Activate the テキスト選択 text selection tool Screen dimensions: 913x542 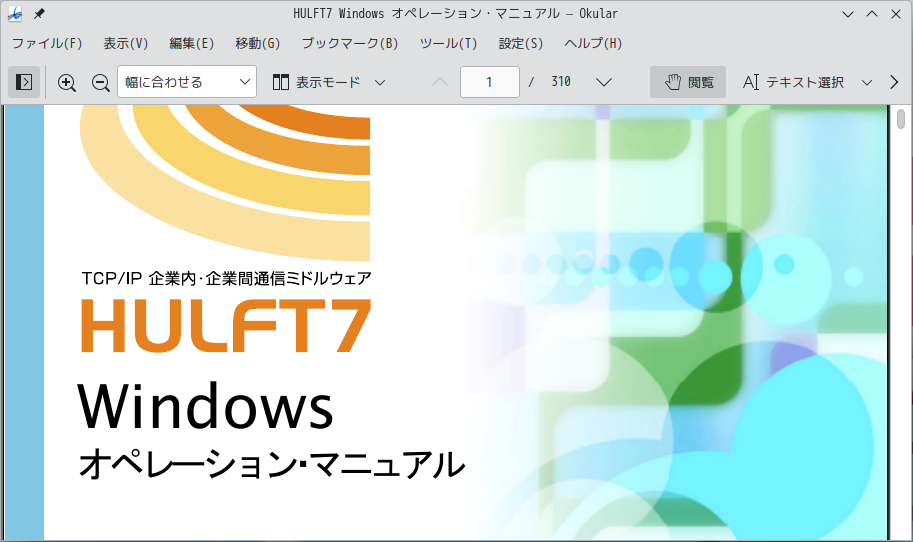click(793, 82)
